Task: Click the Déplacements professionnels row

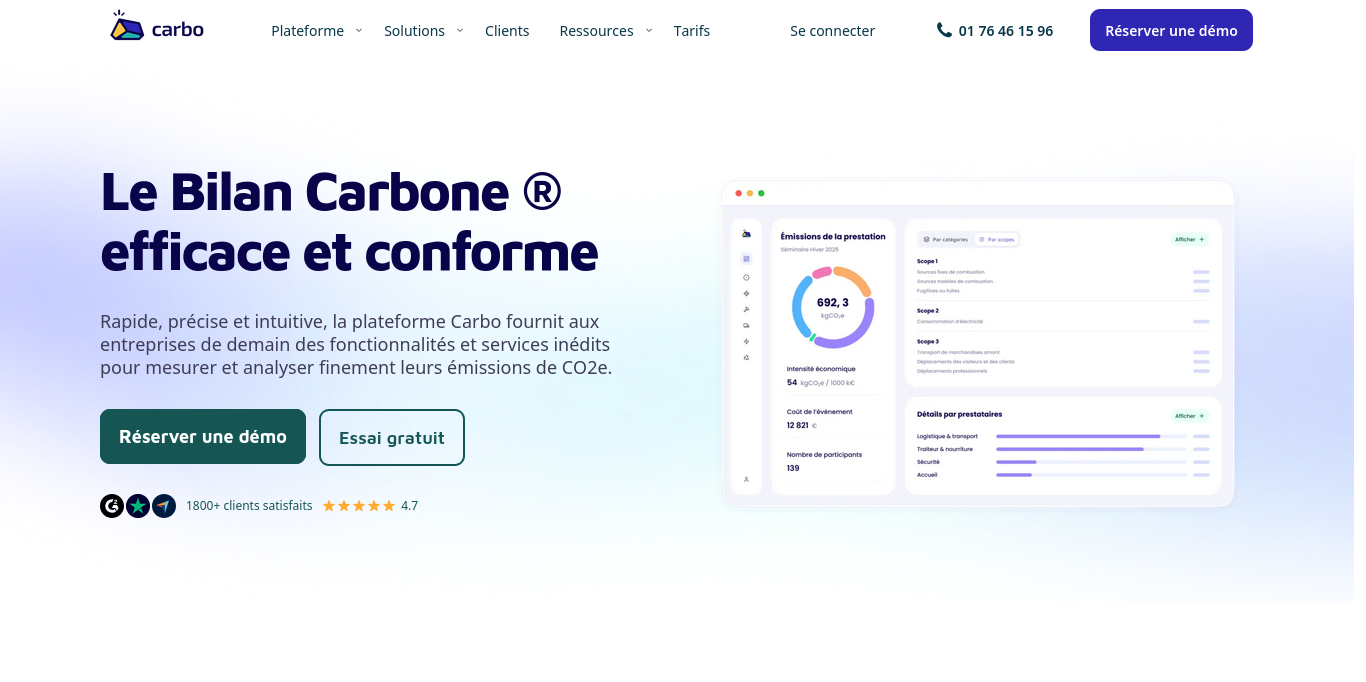Action: pyautogui.click(x=1063, y=371)
